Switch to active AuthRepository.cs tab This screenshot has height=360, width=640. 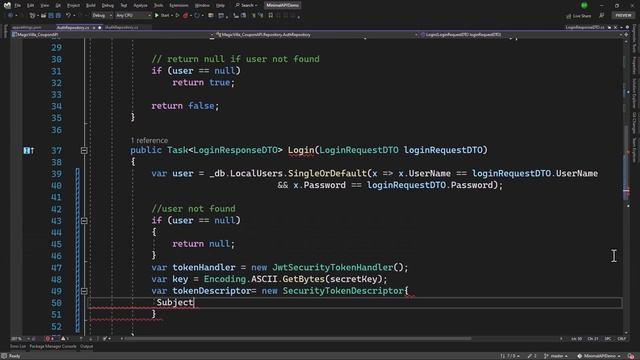pos(73,27)
